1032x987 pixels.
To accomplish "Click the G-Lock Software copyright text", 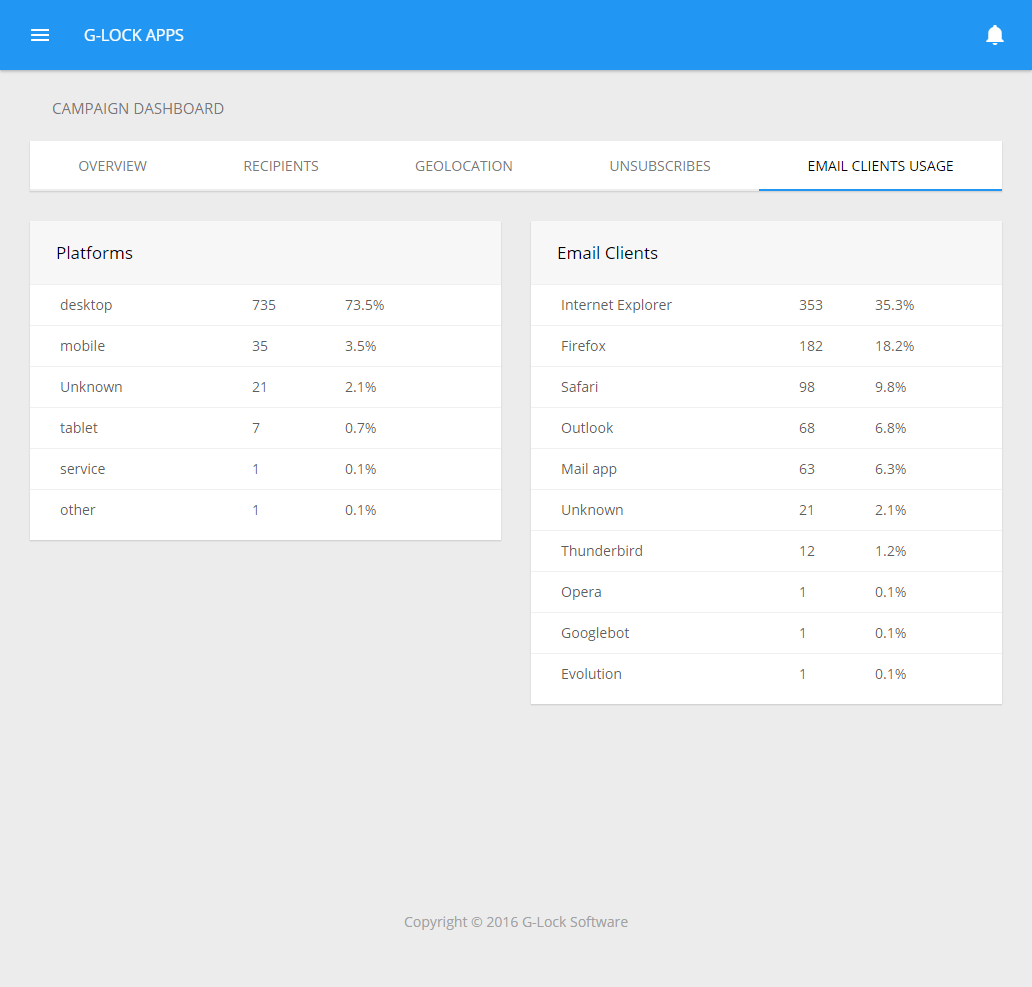I will (x=515, y=921).
